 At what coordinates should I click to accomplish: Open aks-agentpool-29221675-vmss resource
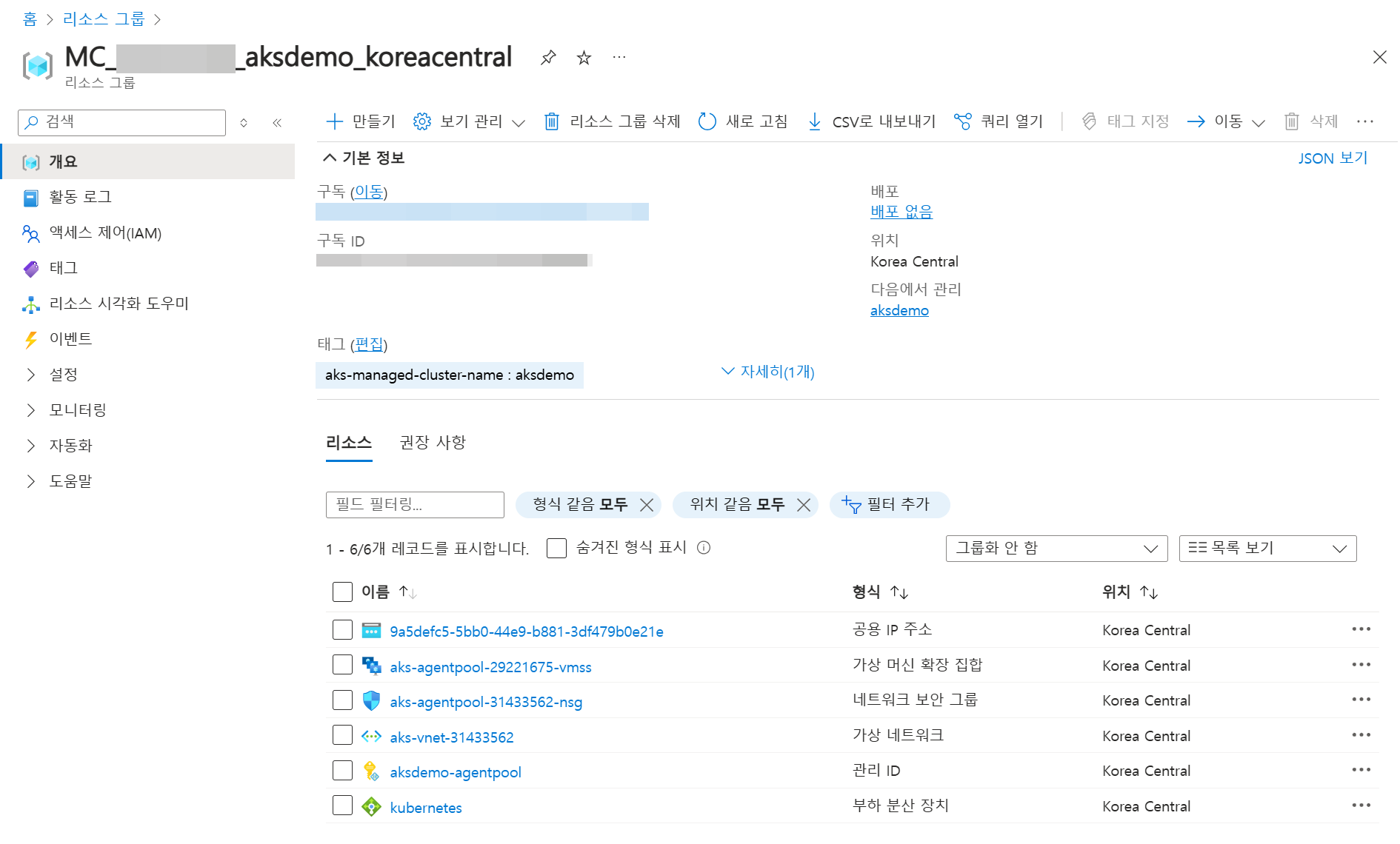[x=490, y=668]
